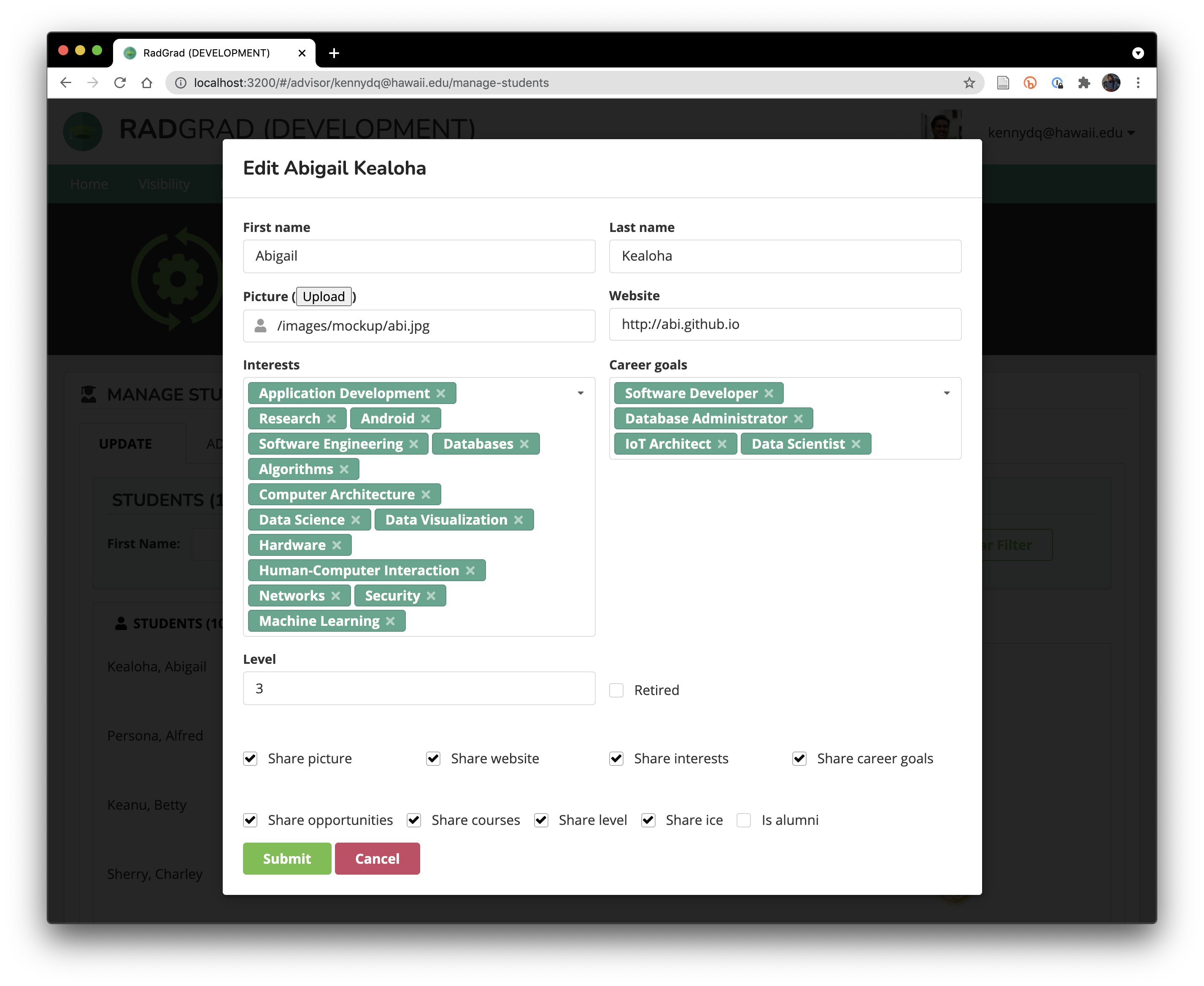The image size is (1204, 986).
Task: Remove the Databases interest tag
Action: coord(524,444)
